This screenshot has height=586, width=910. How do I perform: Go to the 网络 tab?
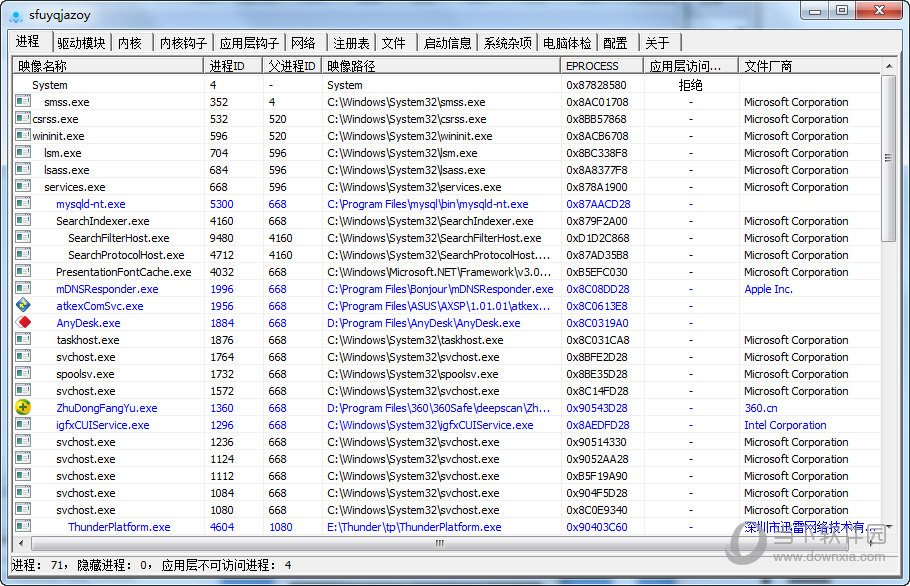coord(303,43)
